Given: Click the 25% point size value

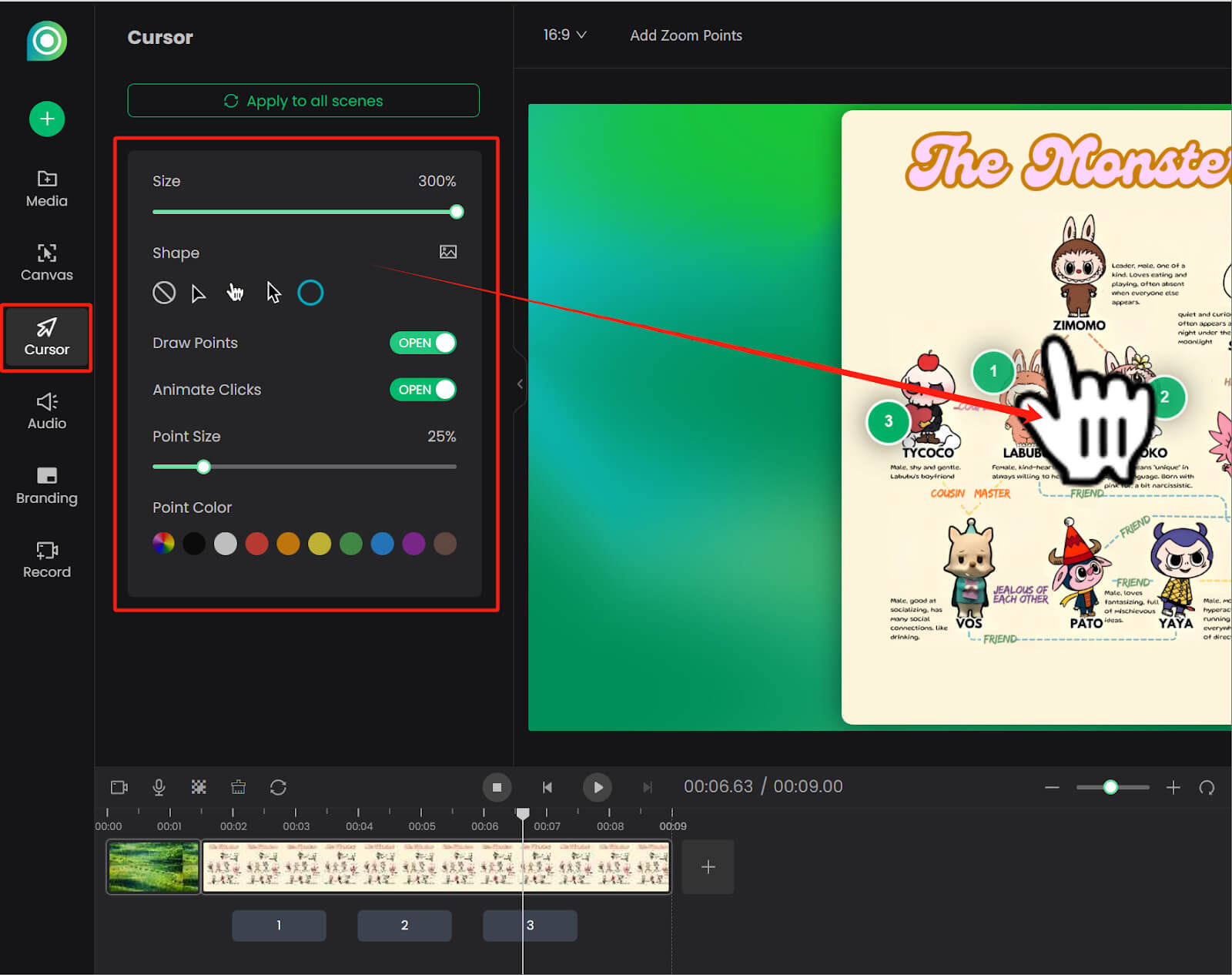Looking at the screenshot, I should 441,437.
